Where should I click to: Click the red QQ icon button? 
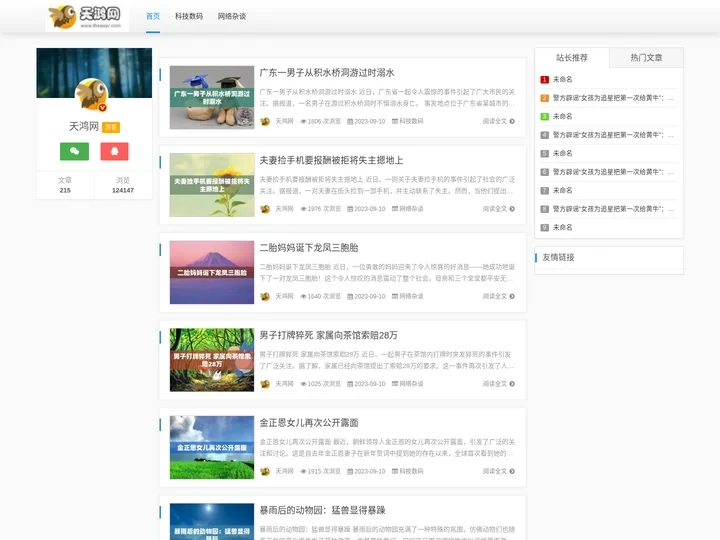[114, 151]
